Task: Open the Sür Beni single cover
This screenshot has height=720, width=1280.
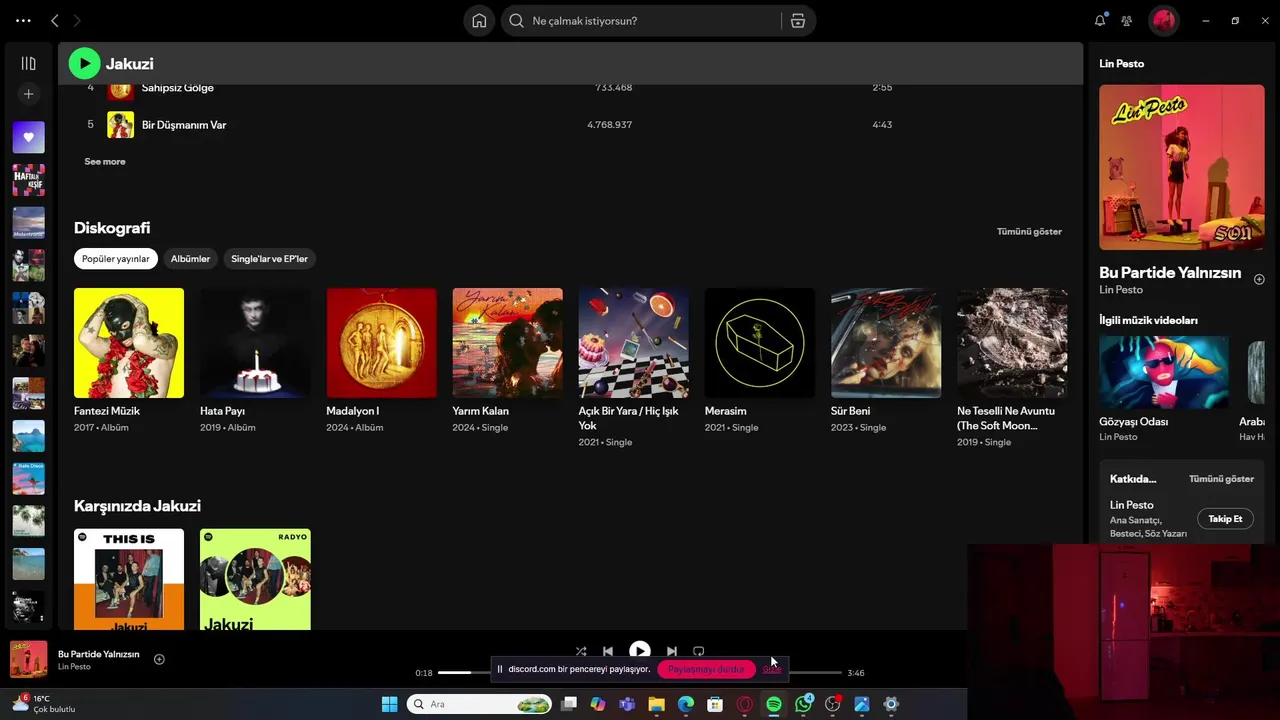Action: [x=885, y=343]
